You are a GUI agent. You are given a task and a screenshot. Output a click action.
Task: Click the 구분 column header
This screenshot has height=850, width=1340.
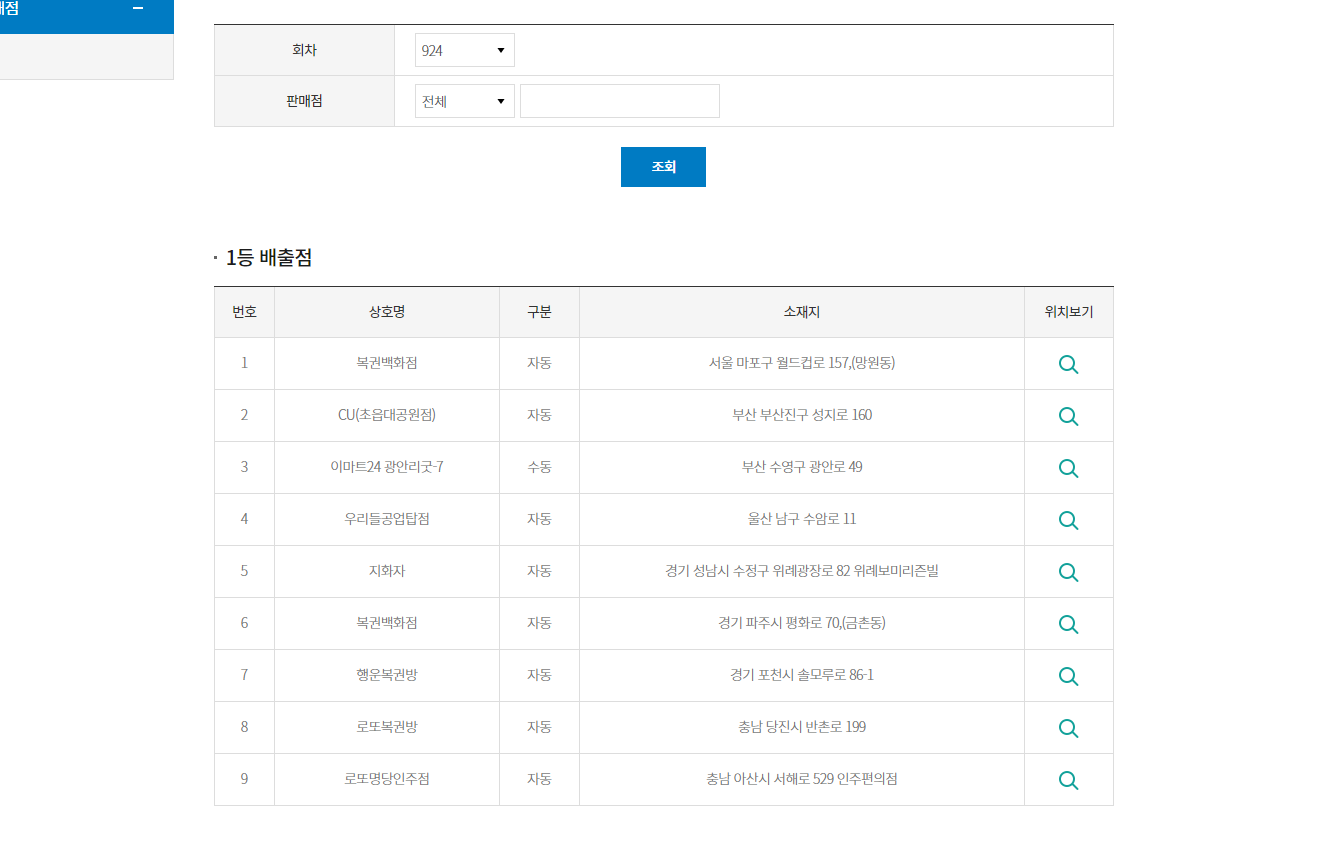(x=539, y=312)
